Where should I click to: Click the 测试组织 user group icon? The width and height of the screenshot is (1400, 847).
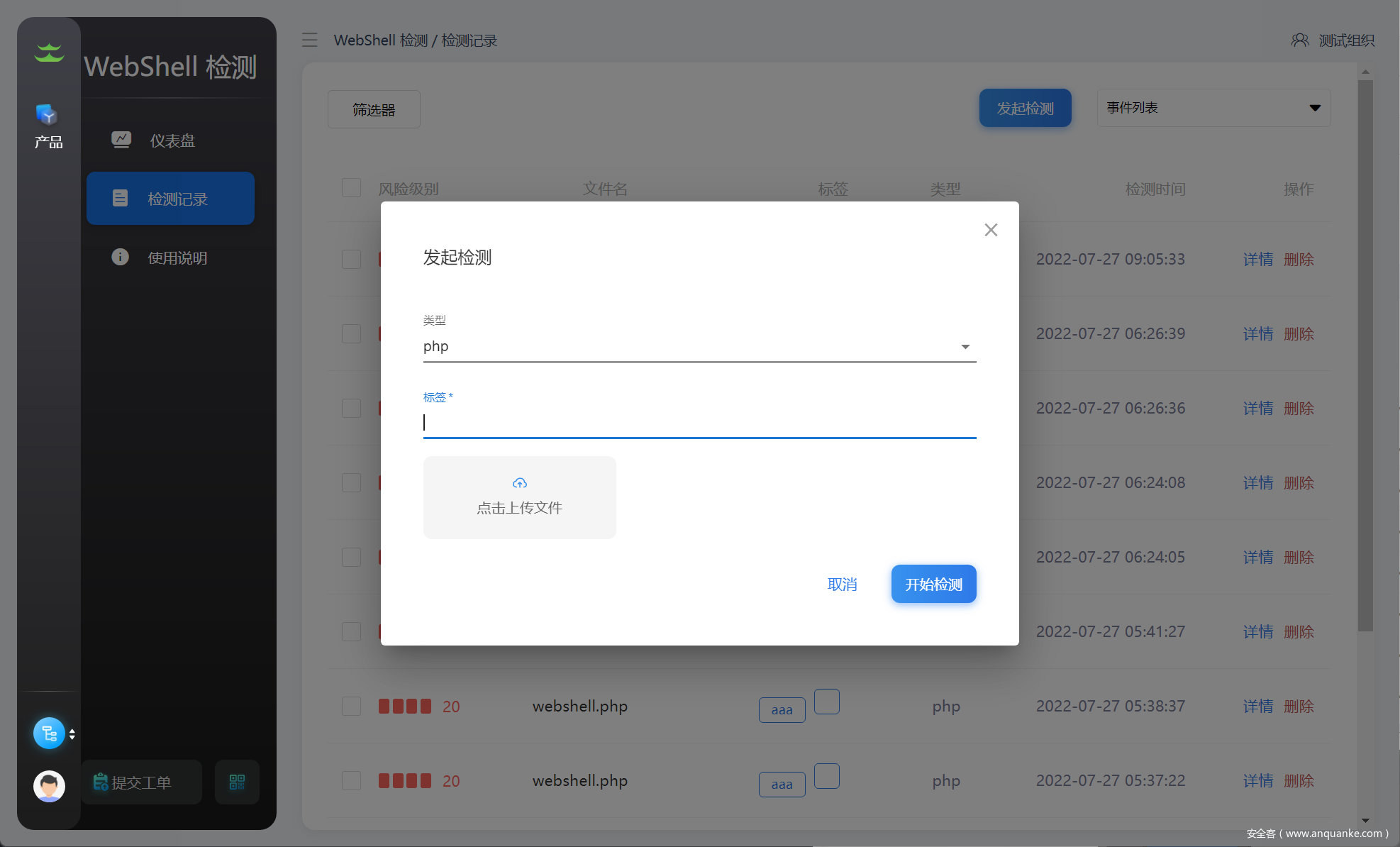click(1299, 40)
